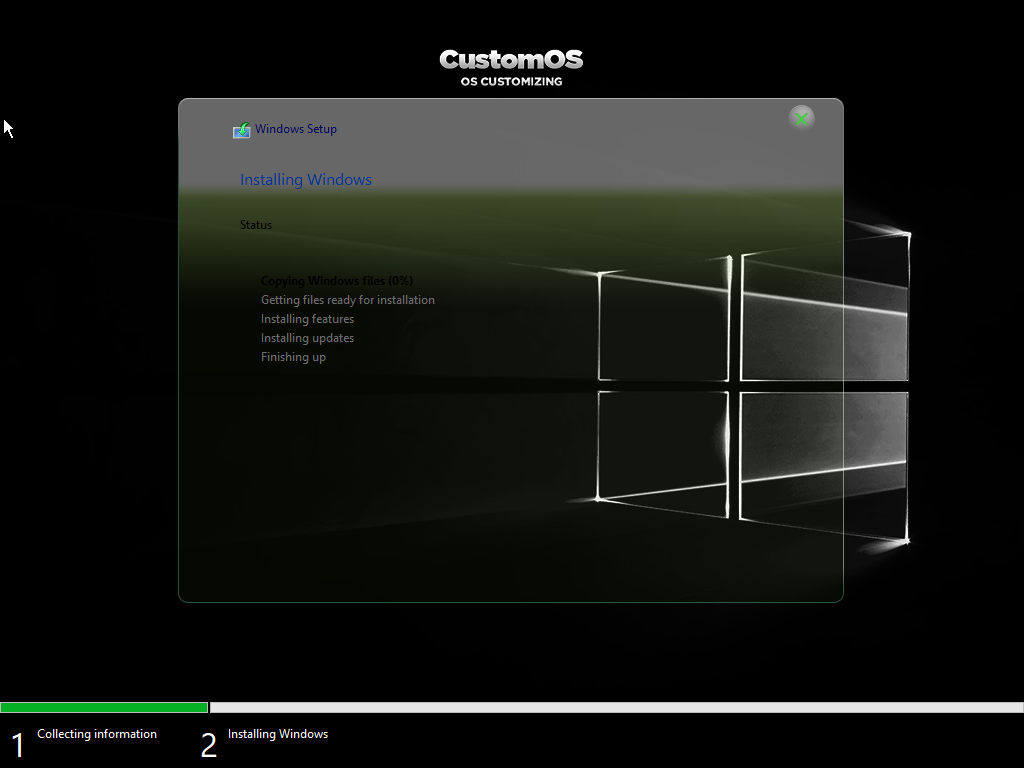Click the Windows Setup title text

tap(296, 129)
